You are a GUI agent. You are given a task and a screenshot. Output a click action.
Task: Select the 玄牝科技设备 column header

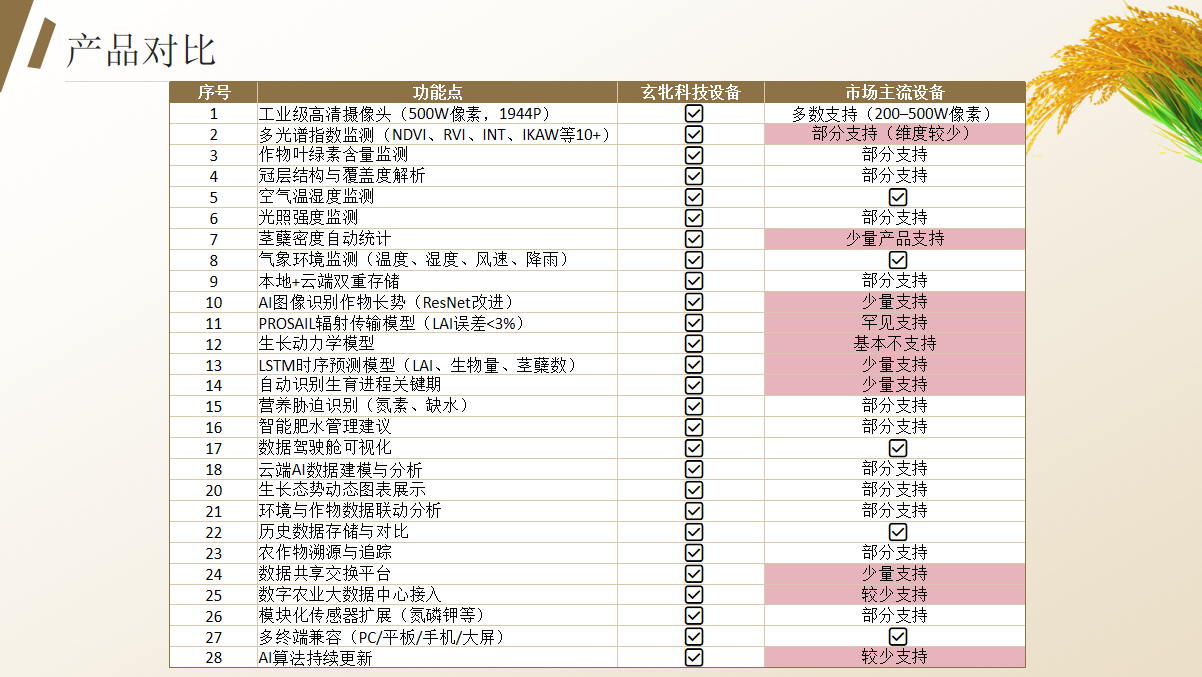click(691, 92)
